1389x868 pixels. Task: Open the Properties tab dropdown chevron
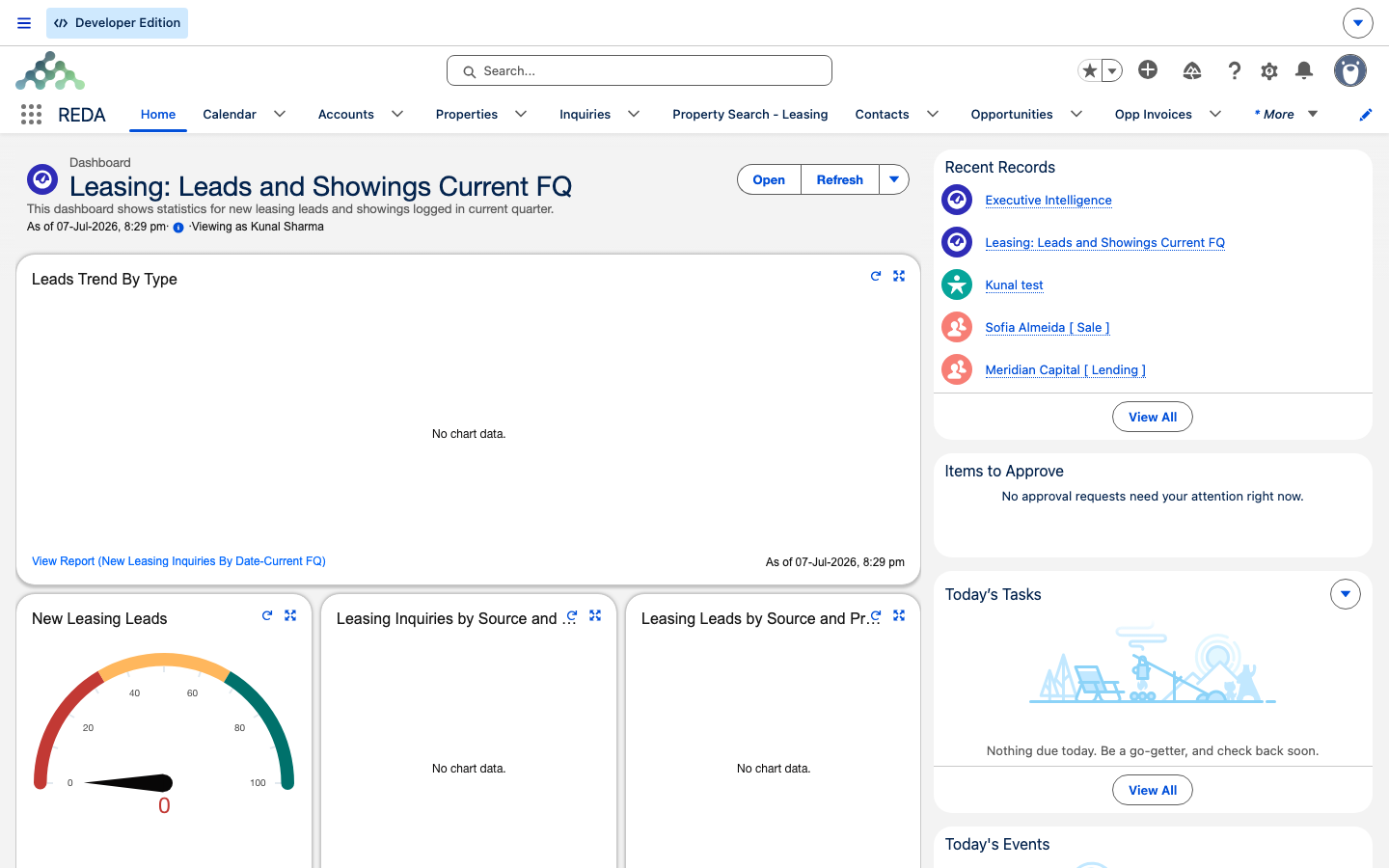521,114
